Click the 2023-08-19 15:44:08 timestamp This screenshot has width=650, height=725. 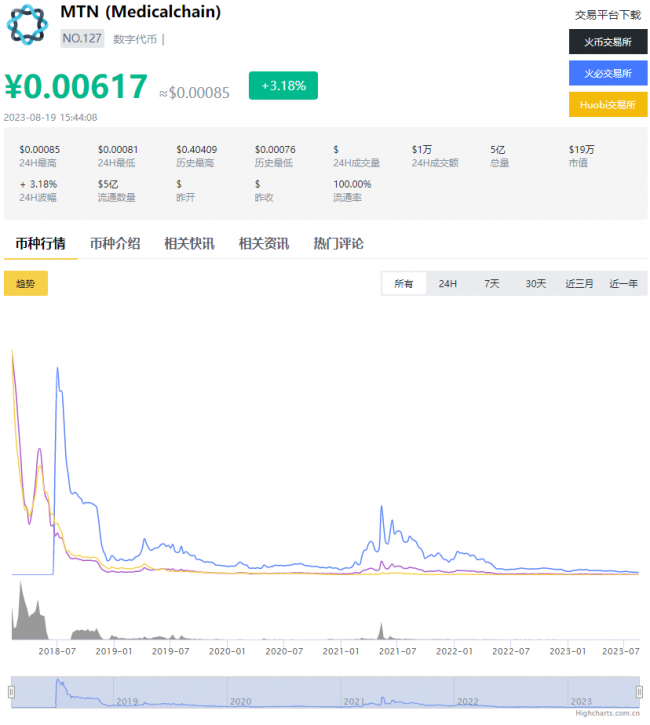click(x=51, y=117)
